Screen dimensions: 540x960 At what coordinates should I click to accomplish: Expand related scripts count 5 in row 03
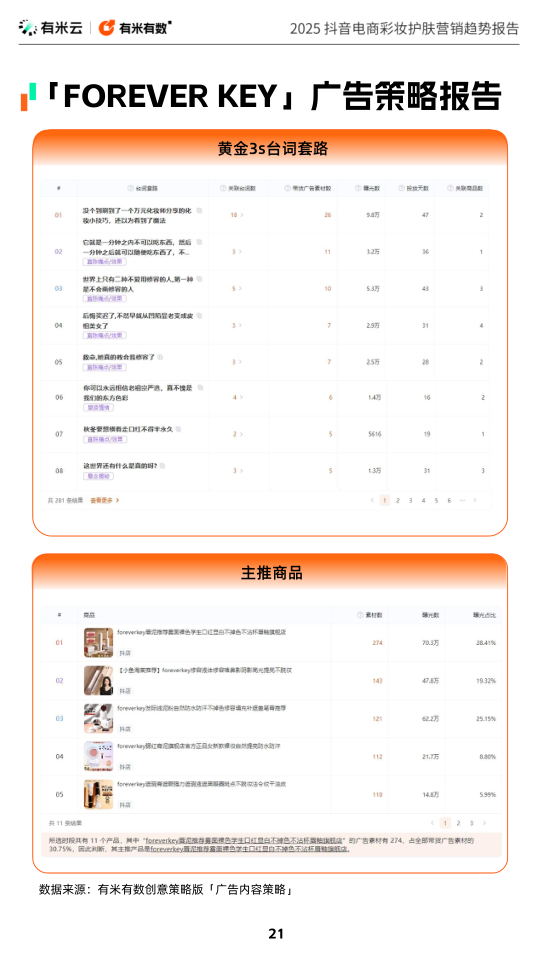(x=237, y=288)
